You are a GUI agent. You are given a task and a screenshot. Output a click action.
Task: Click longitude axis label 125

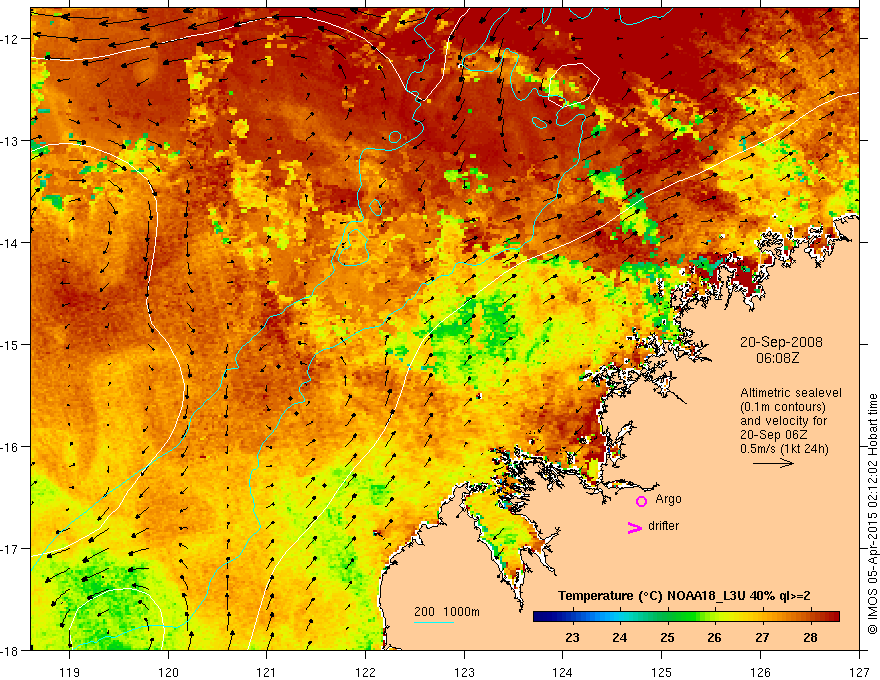point(662,672)
